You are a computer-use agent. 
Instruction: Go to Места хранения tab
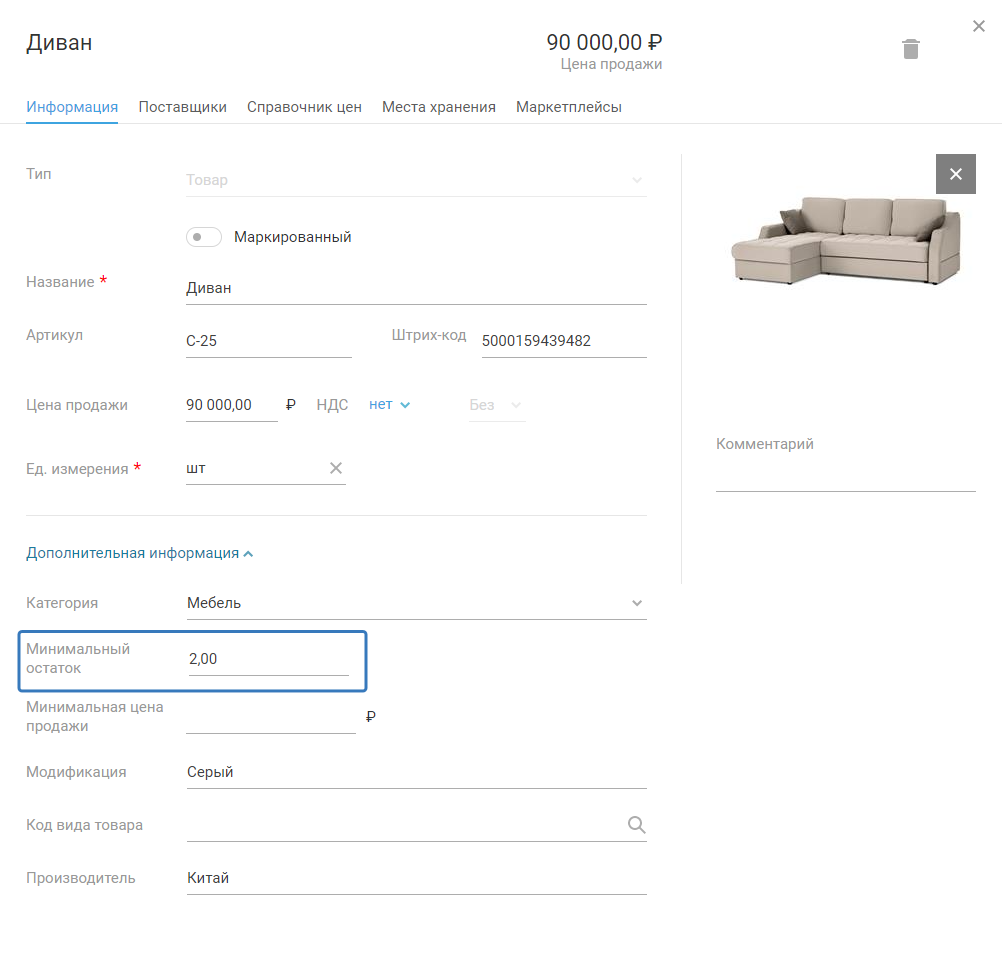point(438,107)
